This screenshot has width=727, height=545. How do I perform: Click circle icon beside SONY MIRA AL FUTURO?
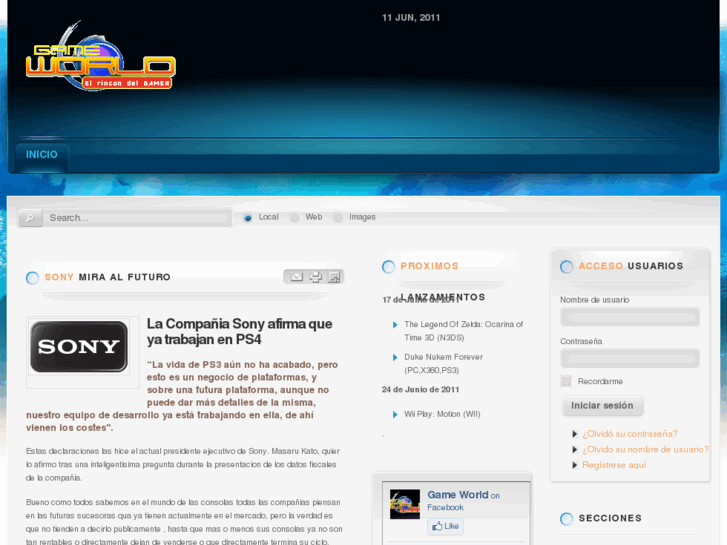(x=32, y=278)
